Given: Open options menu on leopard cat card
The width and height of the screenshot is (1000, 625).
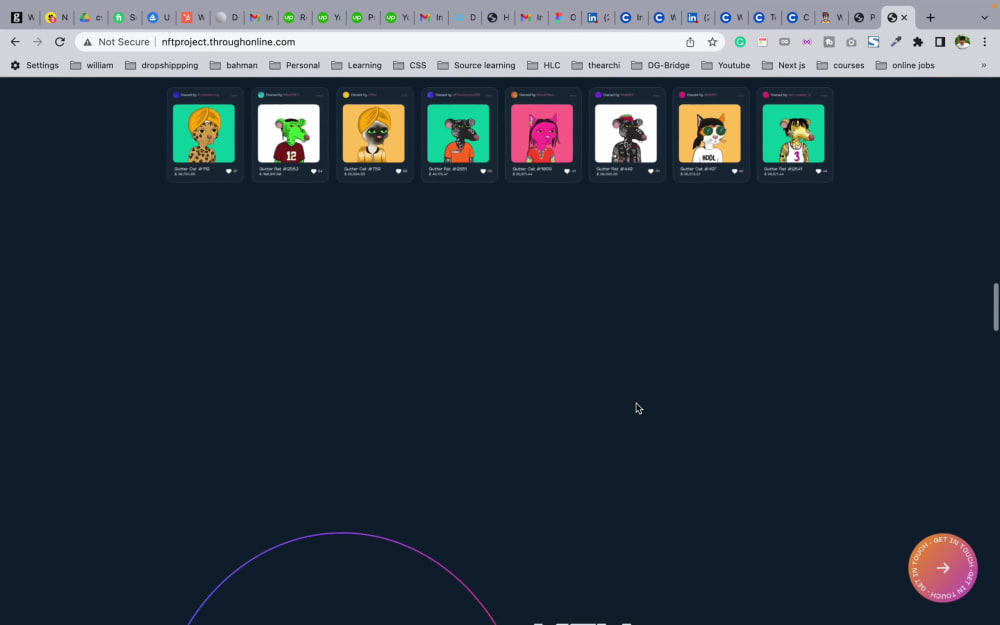Looking at the screenshot, I should [x=235, y=95].
